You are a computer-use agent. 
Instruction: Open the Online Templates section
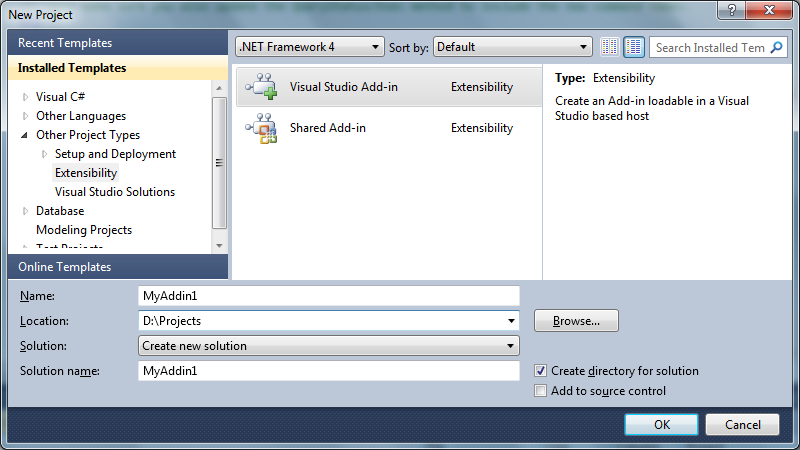point(118,267)
